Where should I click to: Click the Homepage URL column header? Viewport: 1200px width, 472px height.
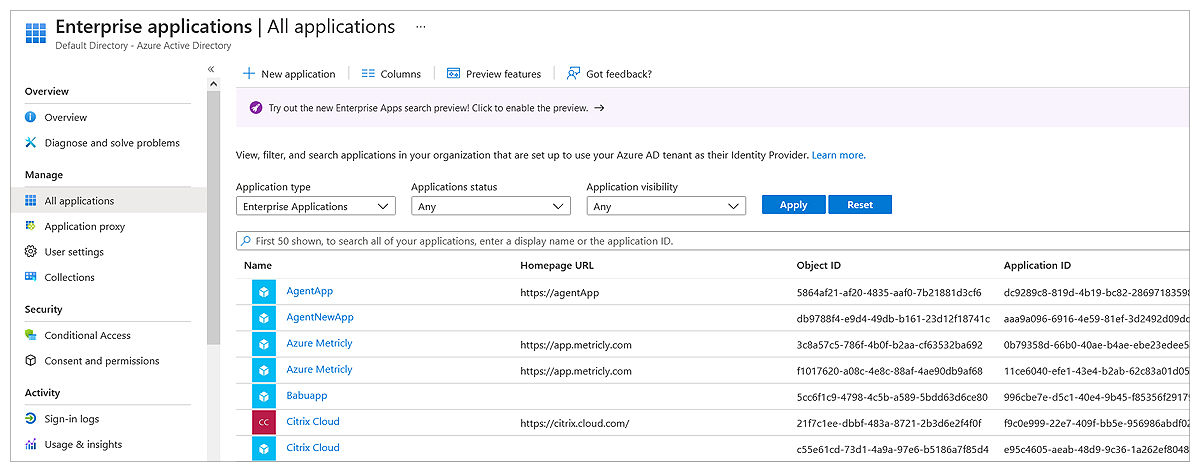point(557,266)
